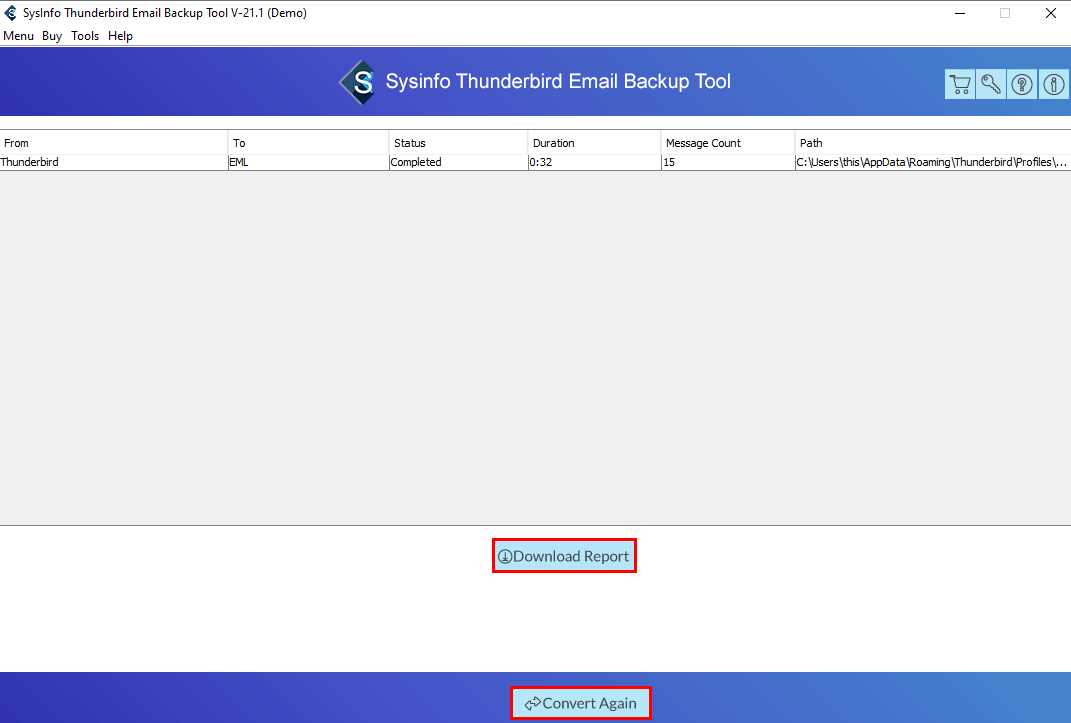1071x723 pixels.
Task: Click the Download Report button
Action: point(564,556)
